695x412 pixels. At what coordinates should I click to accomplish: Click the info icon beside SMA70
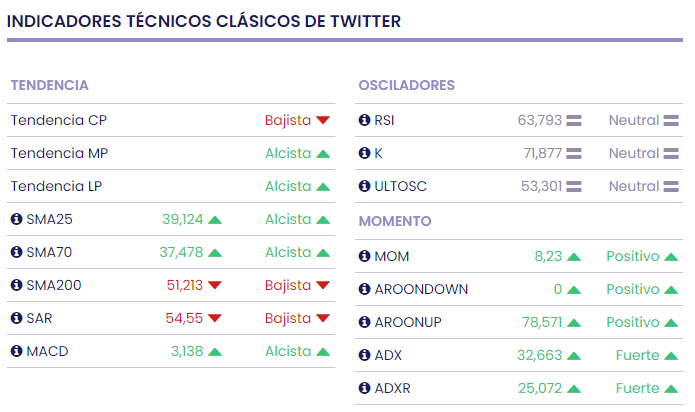click(x=16, y=252)
